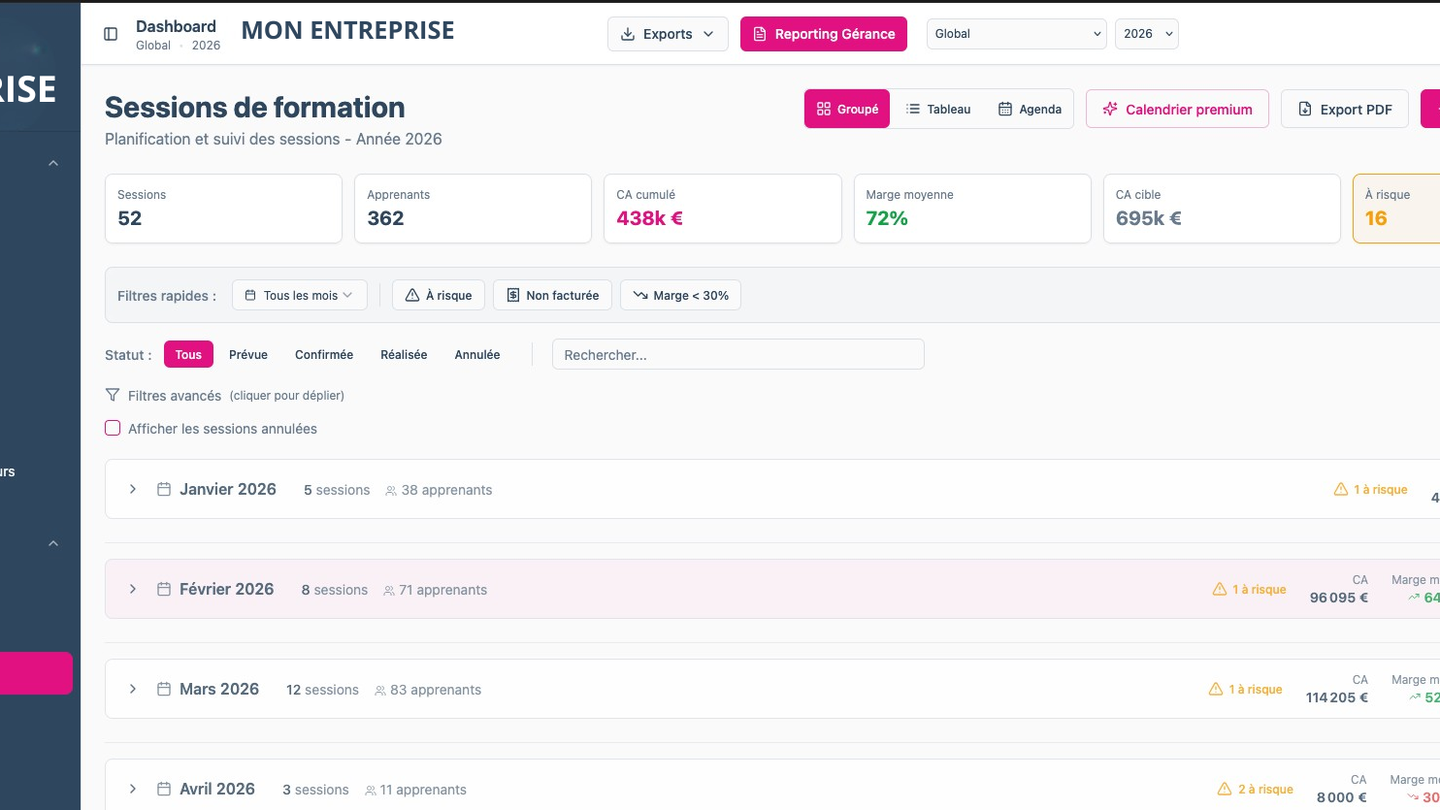
Task: Click the warning icon in Février 2026 row
Action: pos(1219,589)
